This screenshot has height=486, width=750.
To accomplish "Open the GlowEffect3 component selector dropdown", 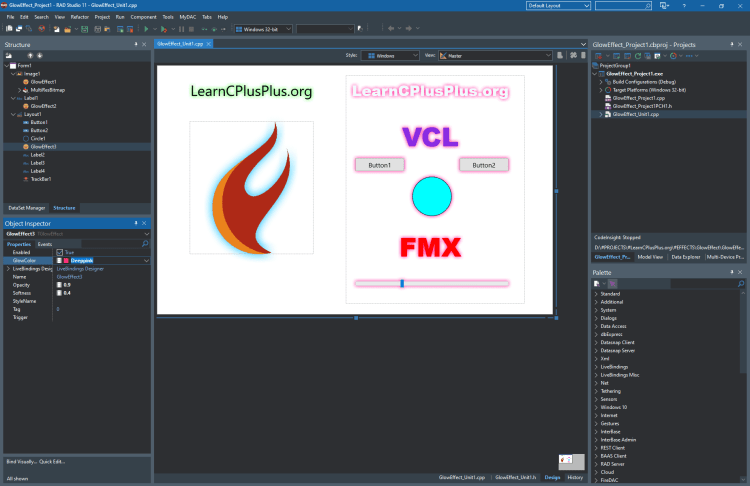I will [x=146, y=234].
